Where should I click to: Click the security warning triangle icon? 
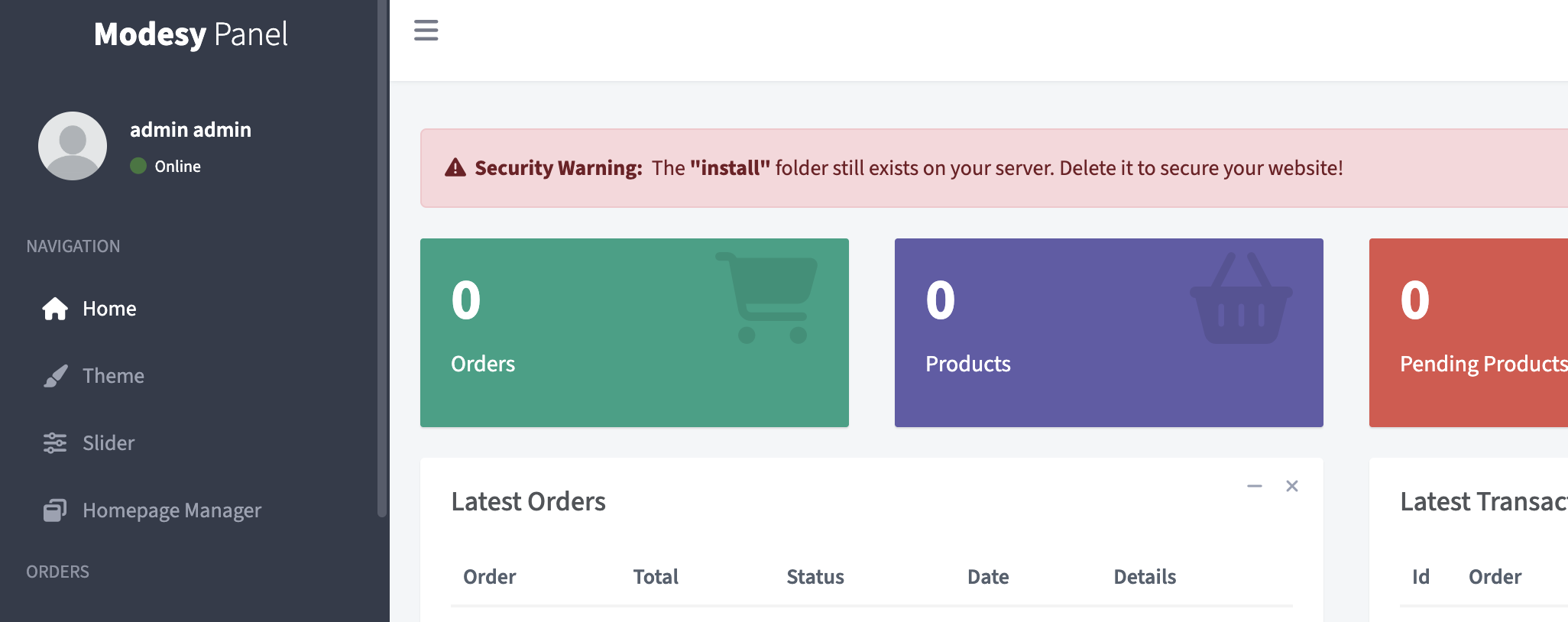click(x=455, y=167)
